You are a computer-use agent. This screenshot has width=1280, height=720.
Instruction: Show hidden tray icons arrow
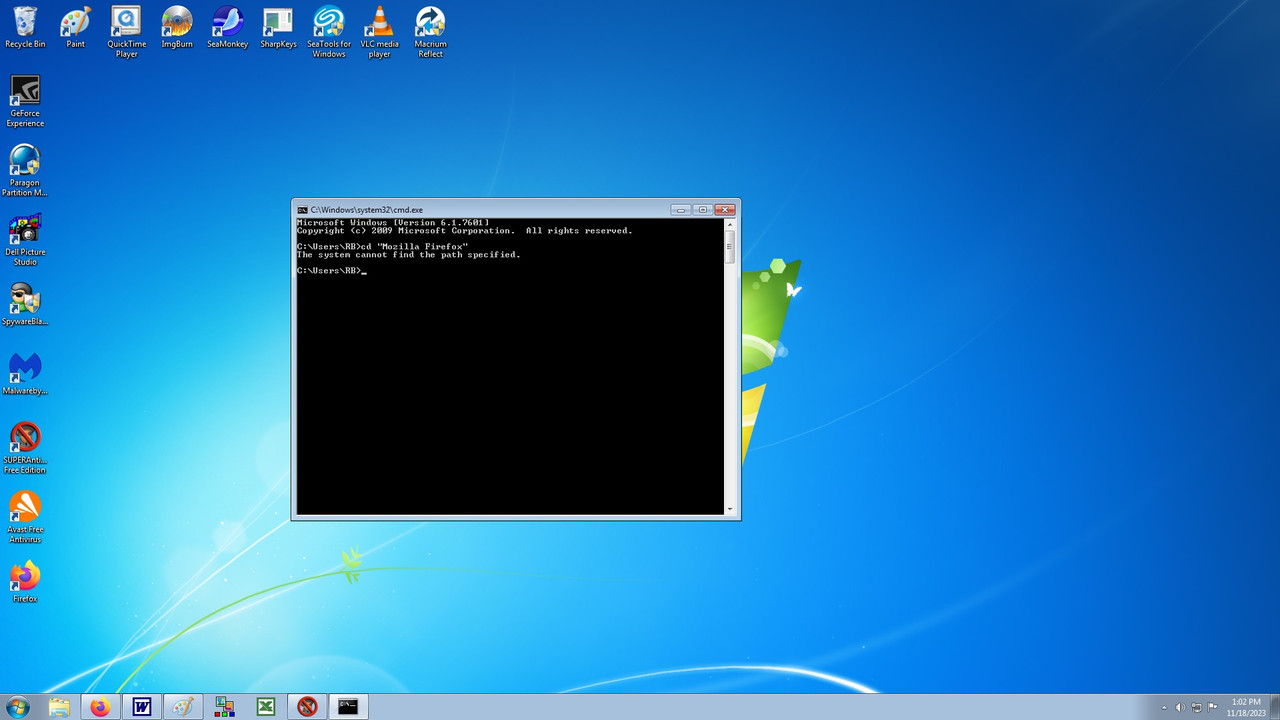coord(1164,707)
